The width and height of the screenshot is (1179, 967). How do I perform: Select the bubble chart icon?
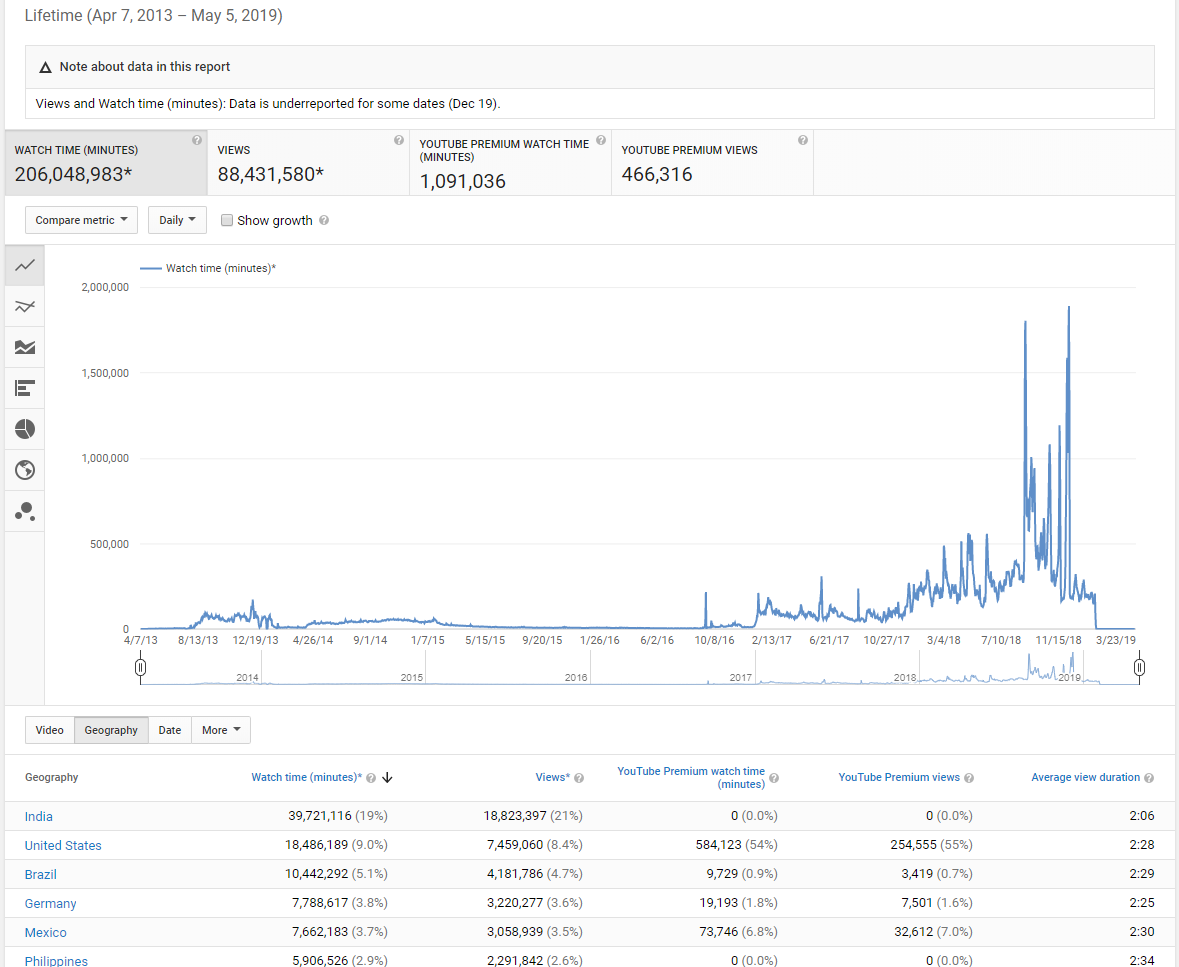pos(25,511)
